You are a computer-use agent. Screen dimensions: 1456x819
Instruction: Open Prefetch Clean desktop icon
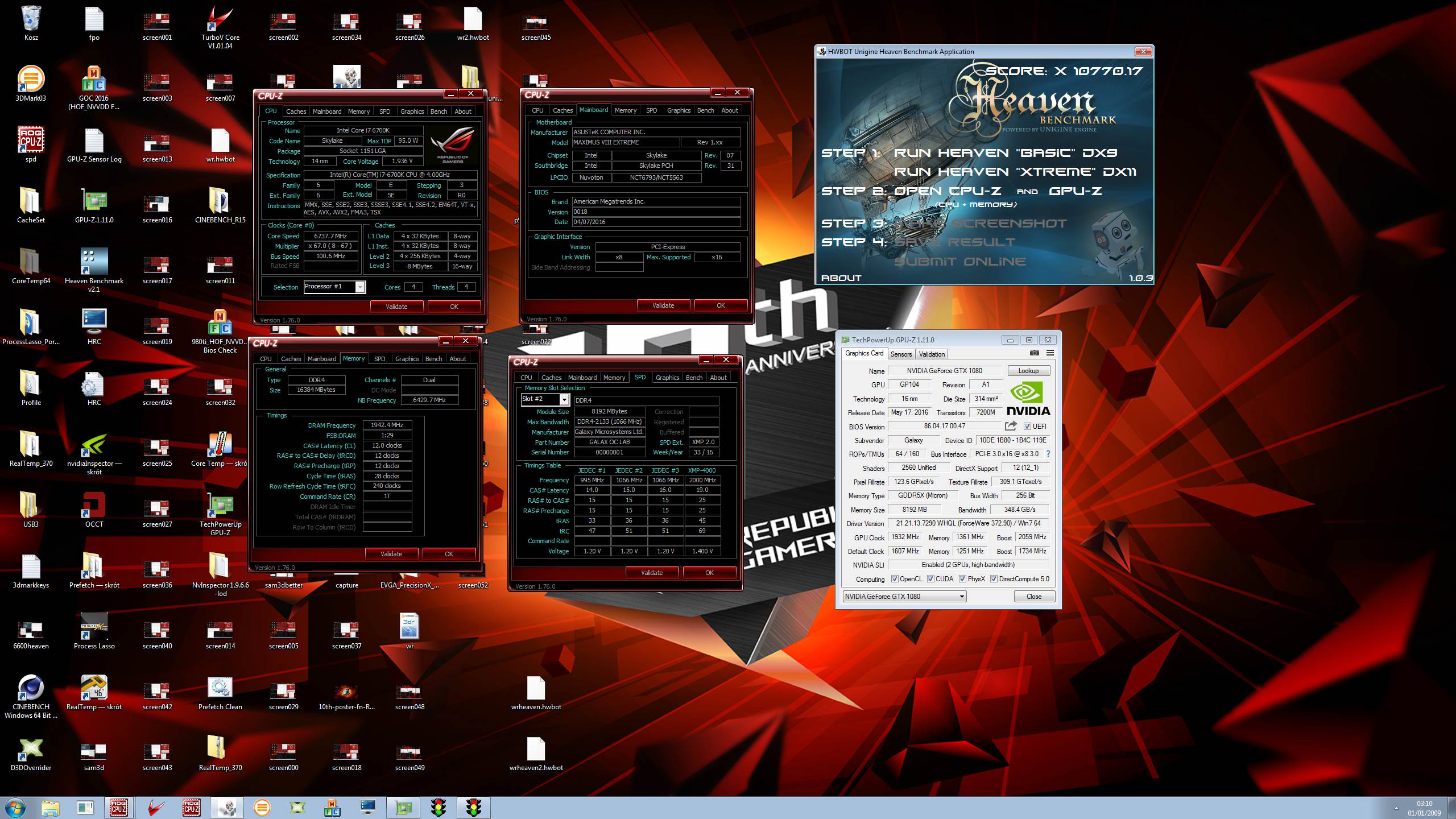click(220, 692)
